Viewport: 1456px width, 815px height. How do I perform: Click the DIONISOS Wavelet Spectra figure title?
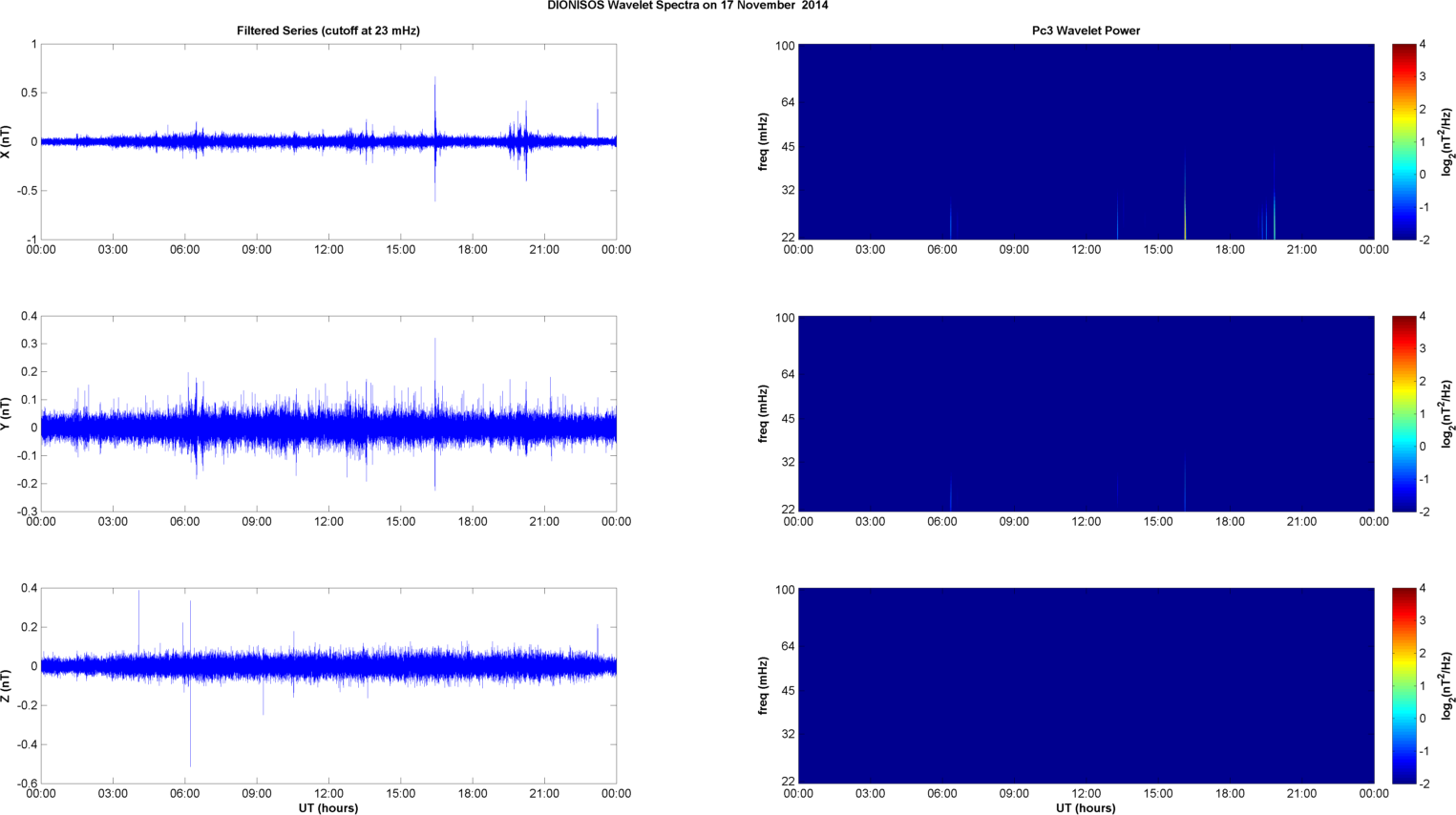pyautogui.click(x=687, y=6)
